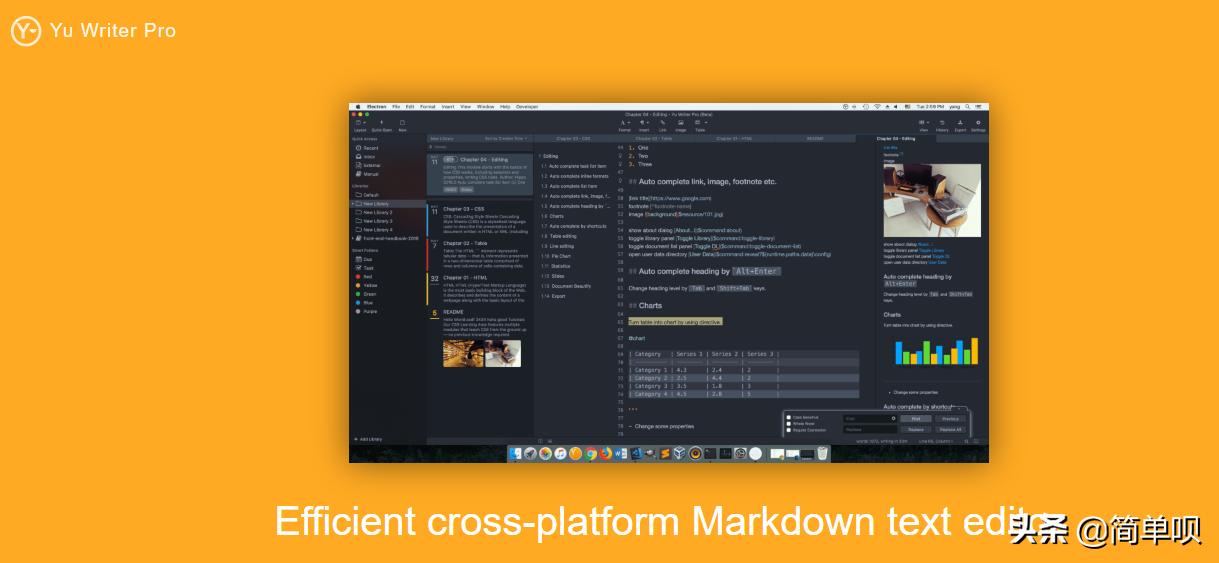Viewport: 1219px width, 563px height.
Task: Jump to outline item Export
Action: point(554,296)
